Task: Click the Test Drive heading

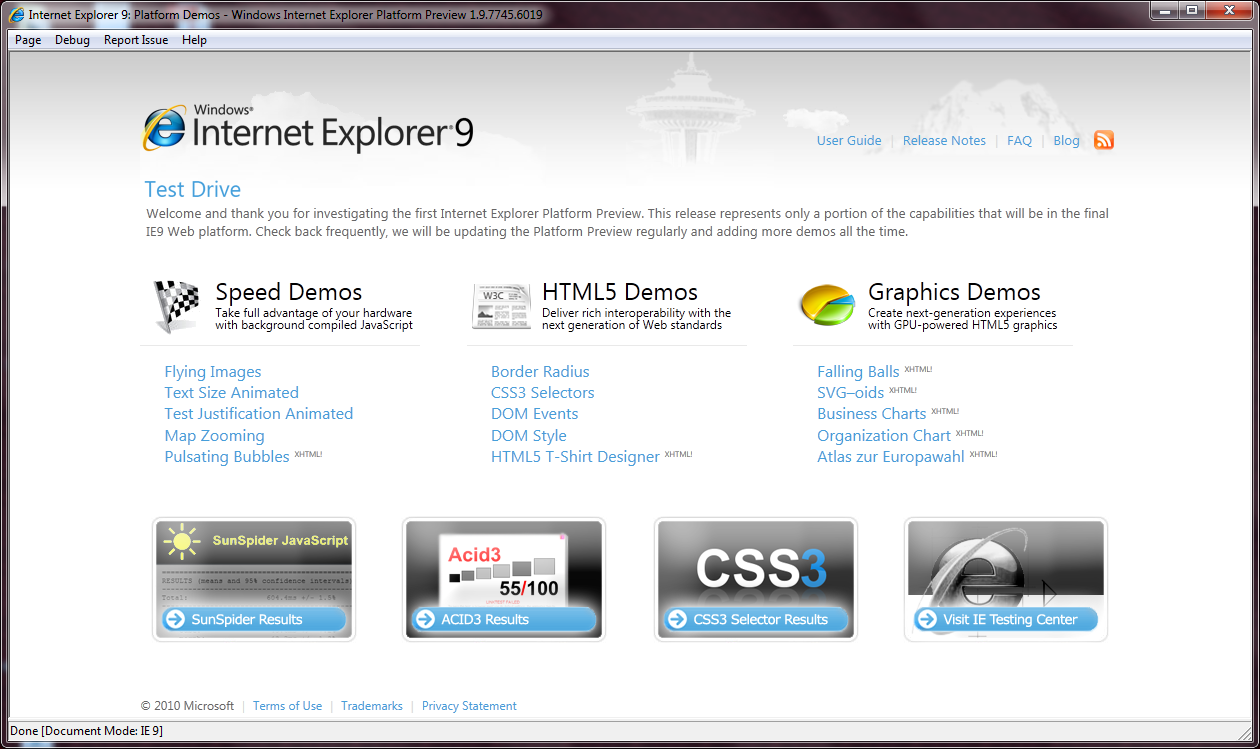Action: tap(193, 190)
